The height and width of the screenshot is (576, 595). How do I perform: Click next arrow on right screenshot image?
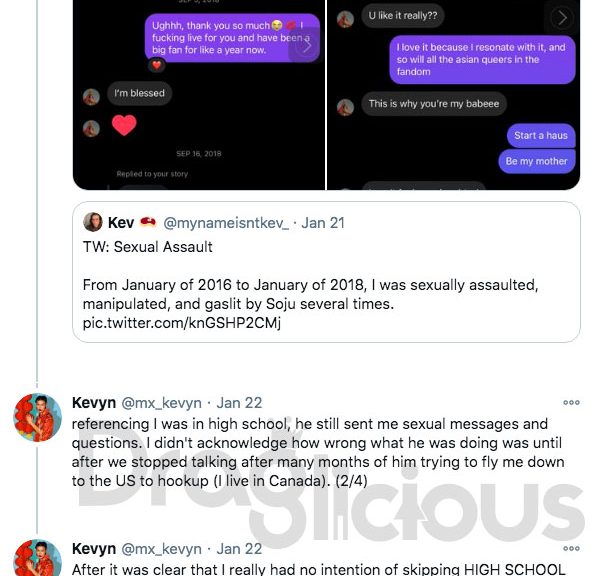click(562, 17)
